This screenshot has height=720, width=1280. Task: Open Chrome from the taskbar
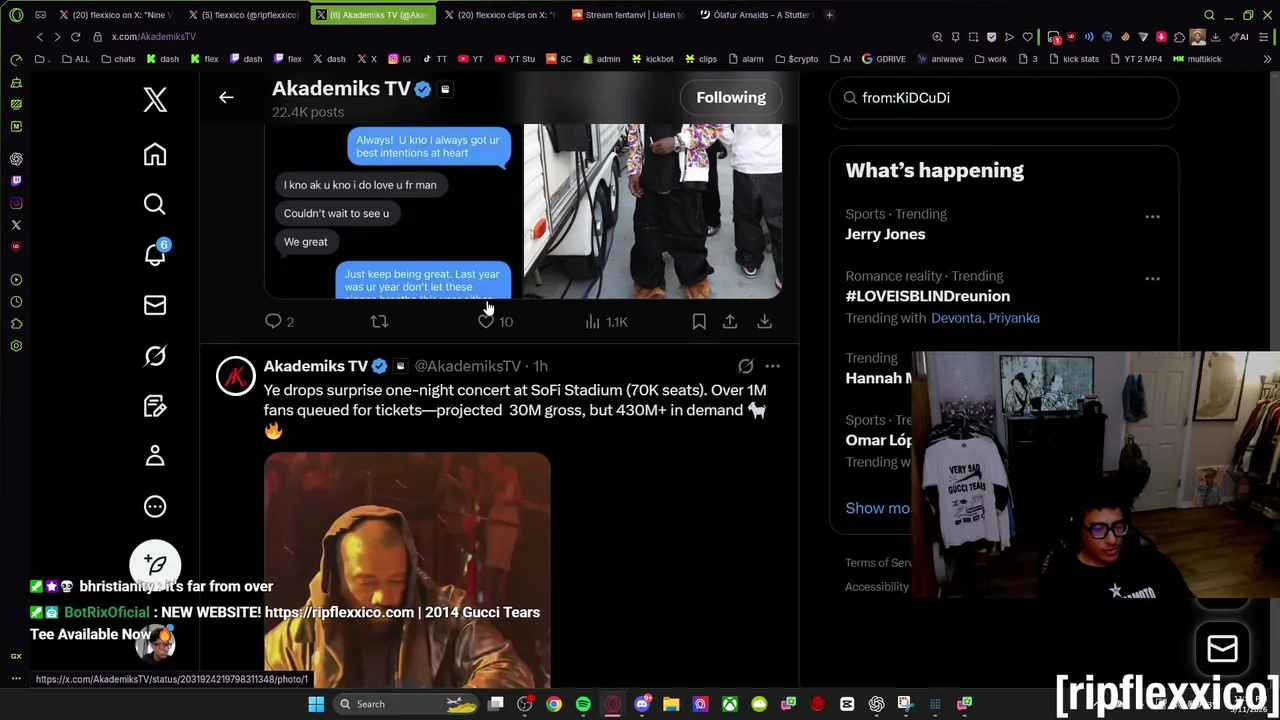(553, 704)
